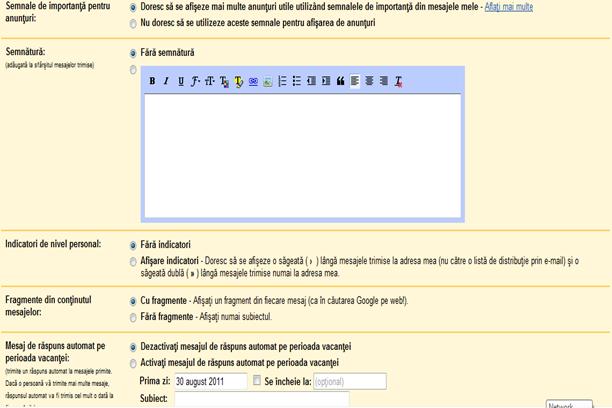Select 'Dezactivați mesajul de răspuns automat' option
Screen dimensions: 612x408
133,347
